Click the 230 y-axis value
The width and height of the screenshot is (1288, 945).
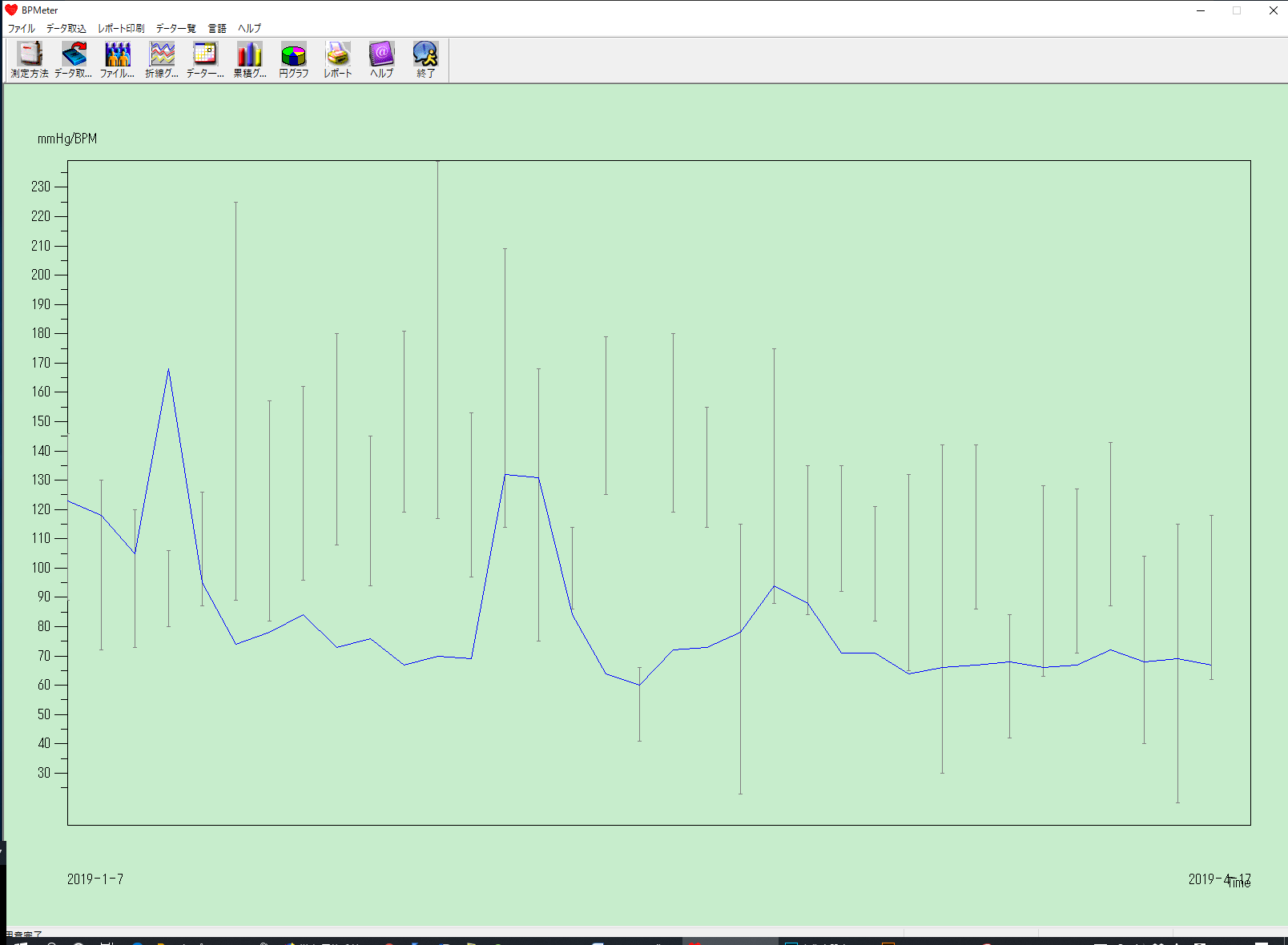tap(41, 187)
